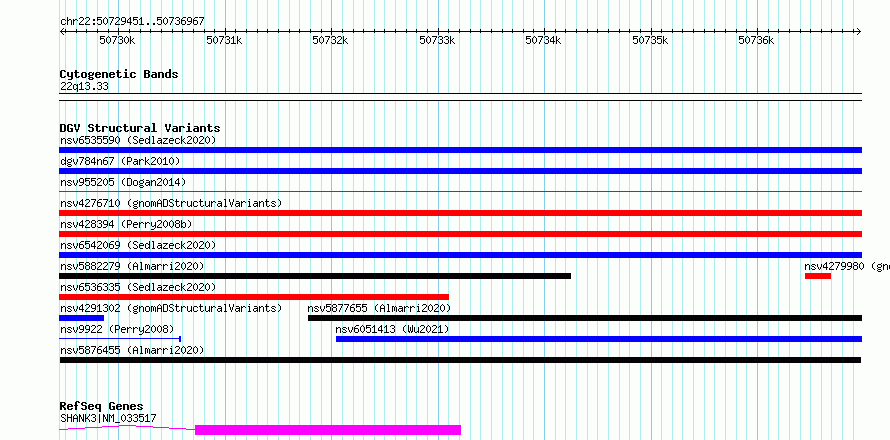
Task: Click the RefSeq Genes track title
Action: (x=102, y=407)
